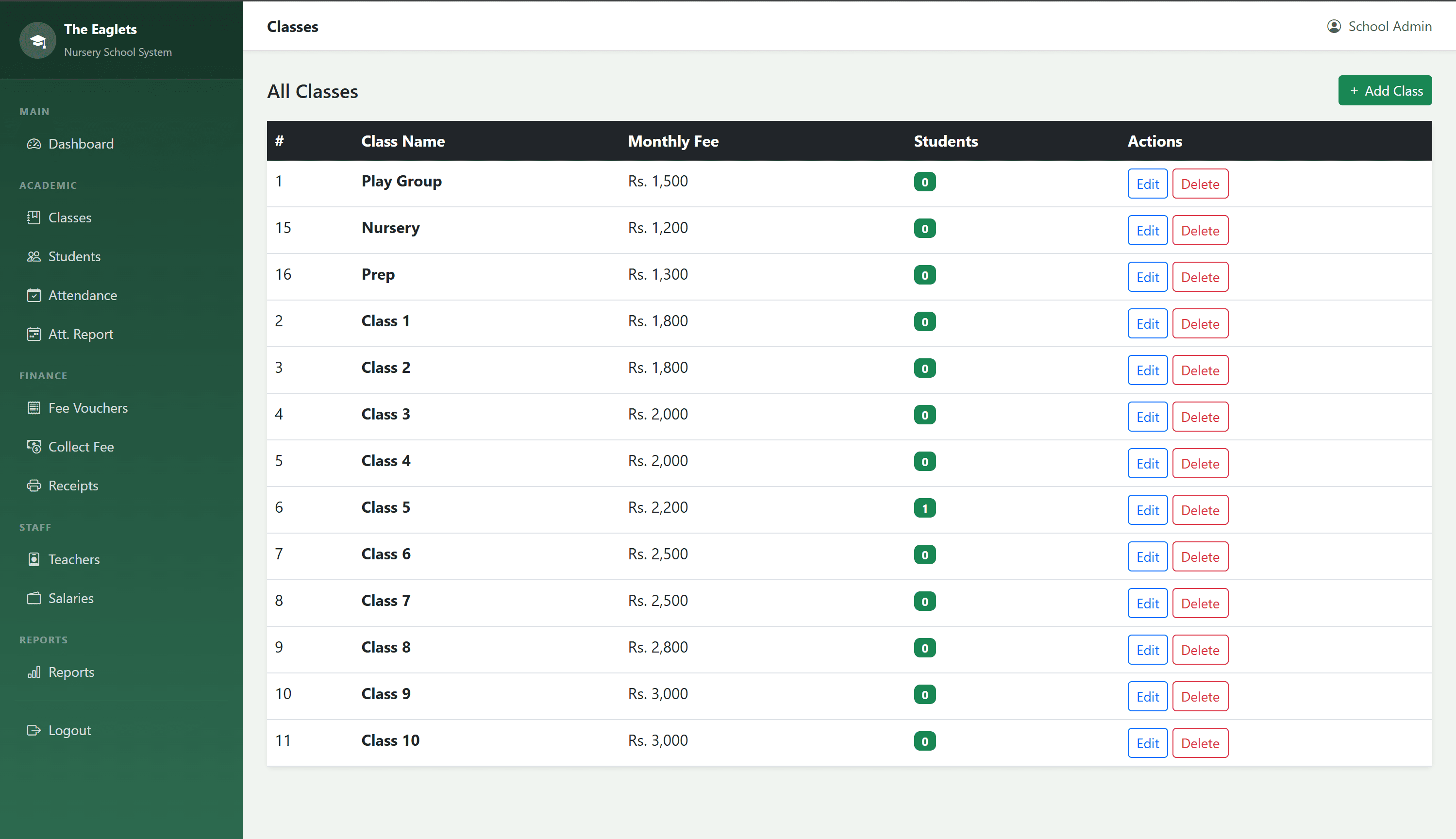Delete the Nursery class

(1200, 231)
